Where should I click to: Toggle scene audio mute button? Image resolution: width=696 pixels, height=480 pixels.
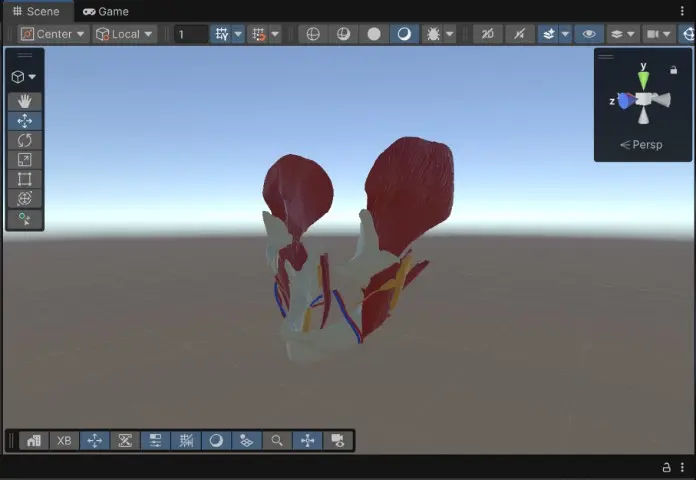[x=519, y=34]
